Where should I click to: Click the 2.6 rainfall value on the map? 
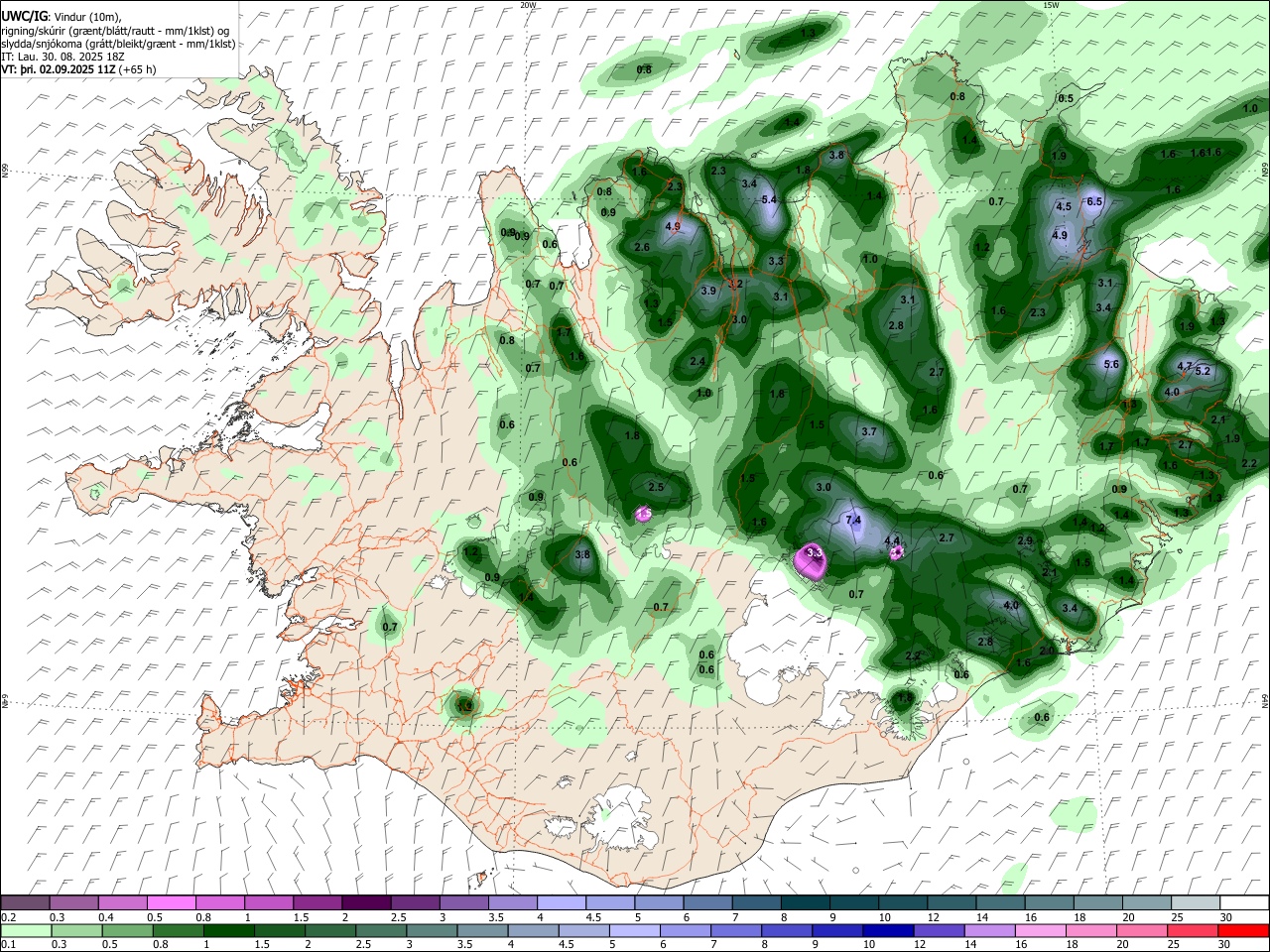pyautogui.click(x=642, y=247)
